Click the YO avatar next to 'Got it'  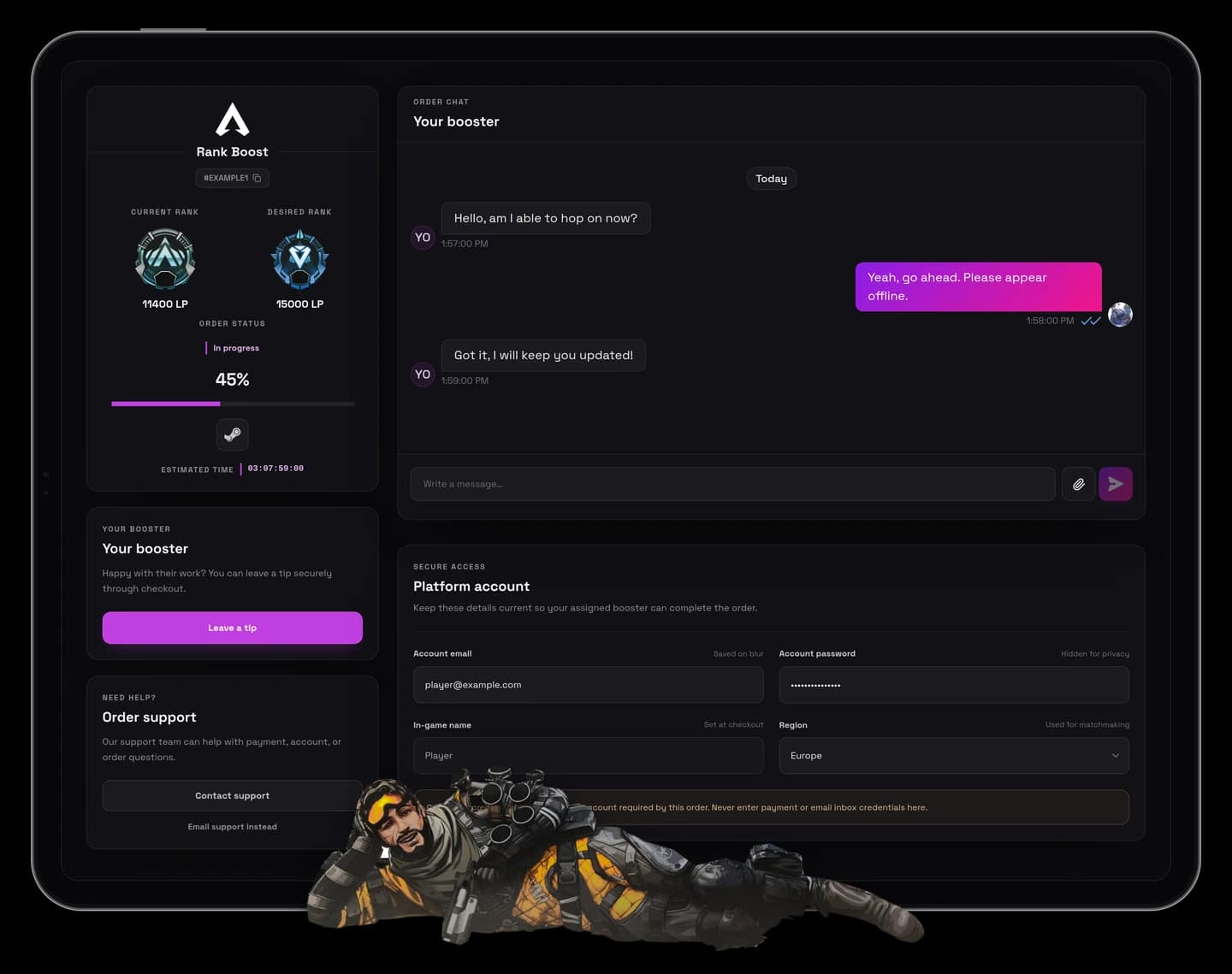tap(423, 374)
